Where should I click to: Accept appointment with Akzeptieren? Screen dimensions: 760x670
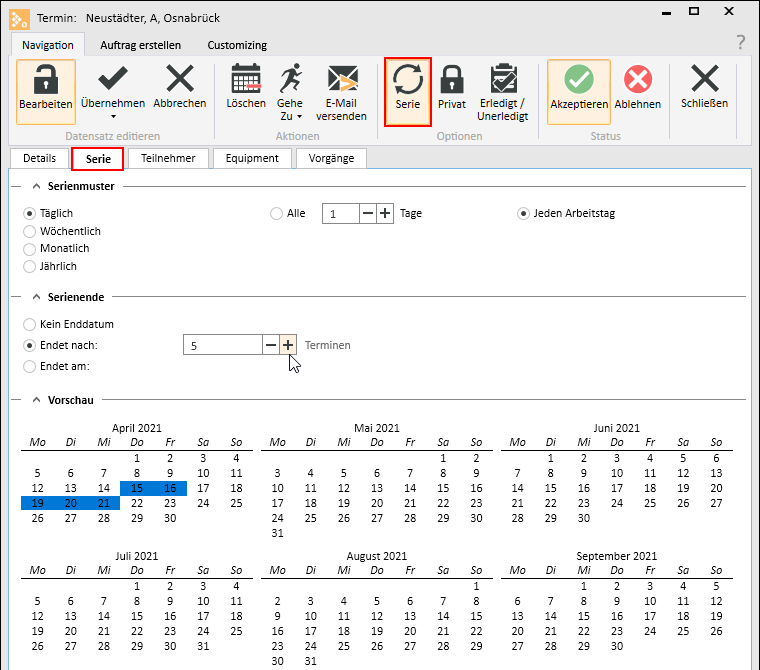[579, 82]
